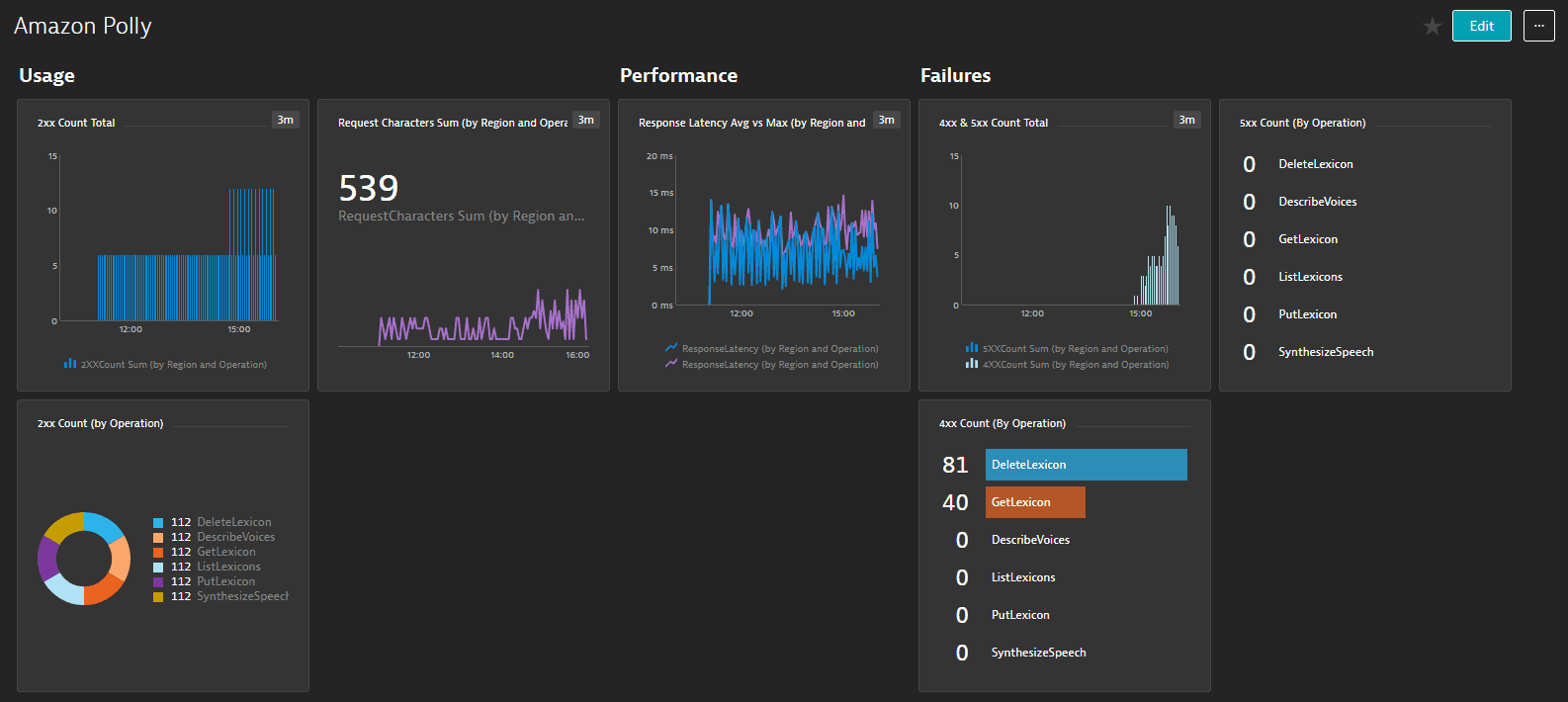Click the Usage section heading
The image size is (1568, 702).
tap(46, 75)
